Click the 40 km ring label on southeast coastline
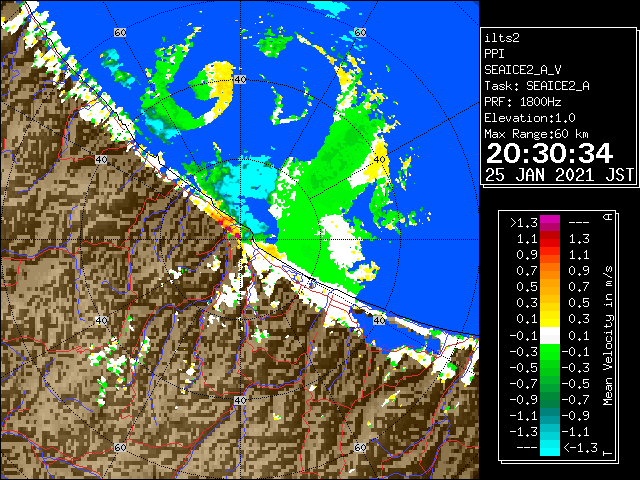Viewport: 640px width, 480px height. (379, 320)
